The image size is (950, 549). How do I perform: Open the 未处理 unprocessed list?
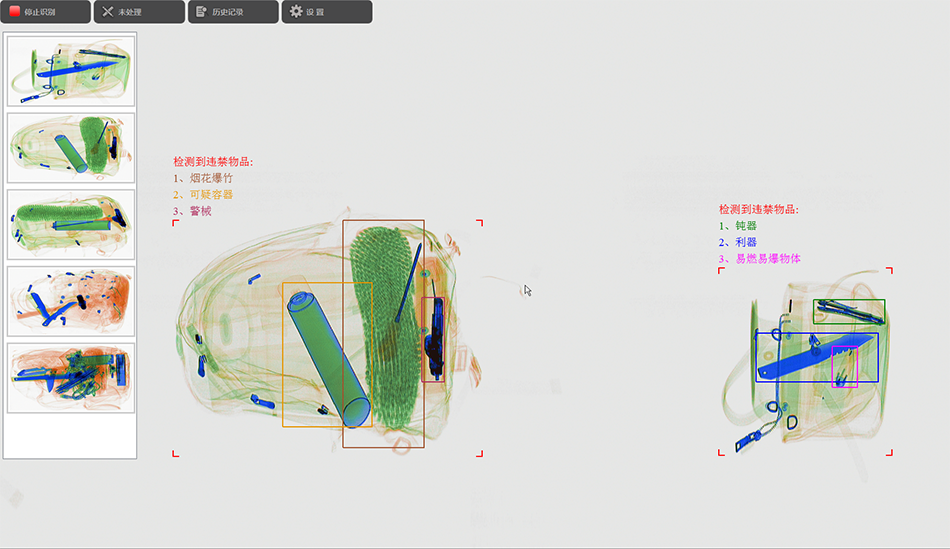pos(139,12)
